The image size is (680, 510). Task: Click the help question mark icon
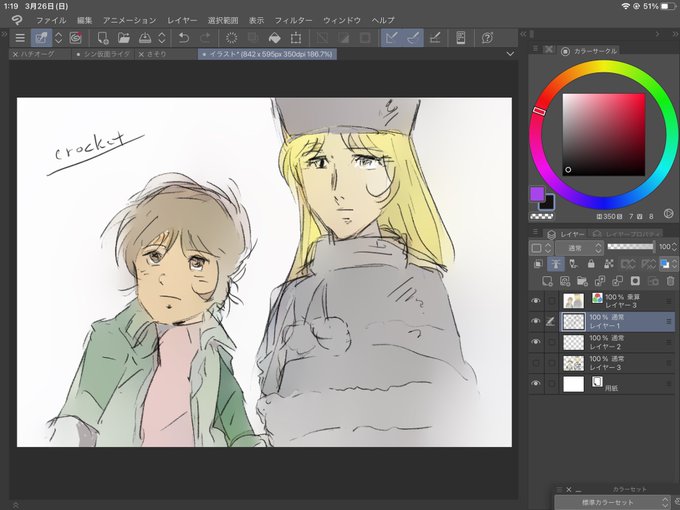click(x=487, y=38)
